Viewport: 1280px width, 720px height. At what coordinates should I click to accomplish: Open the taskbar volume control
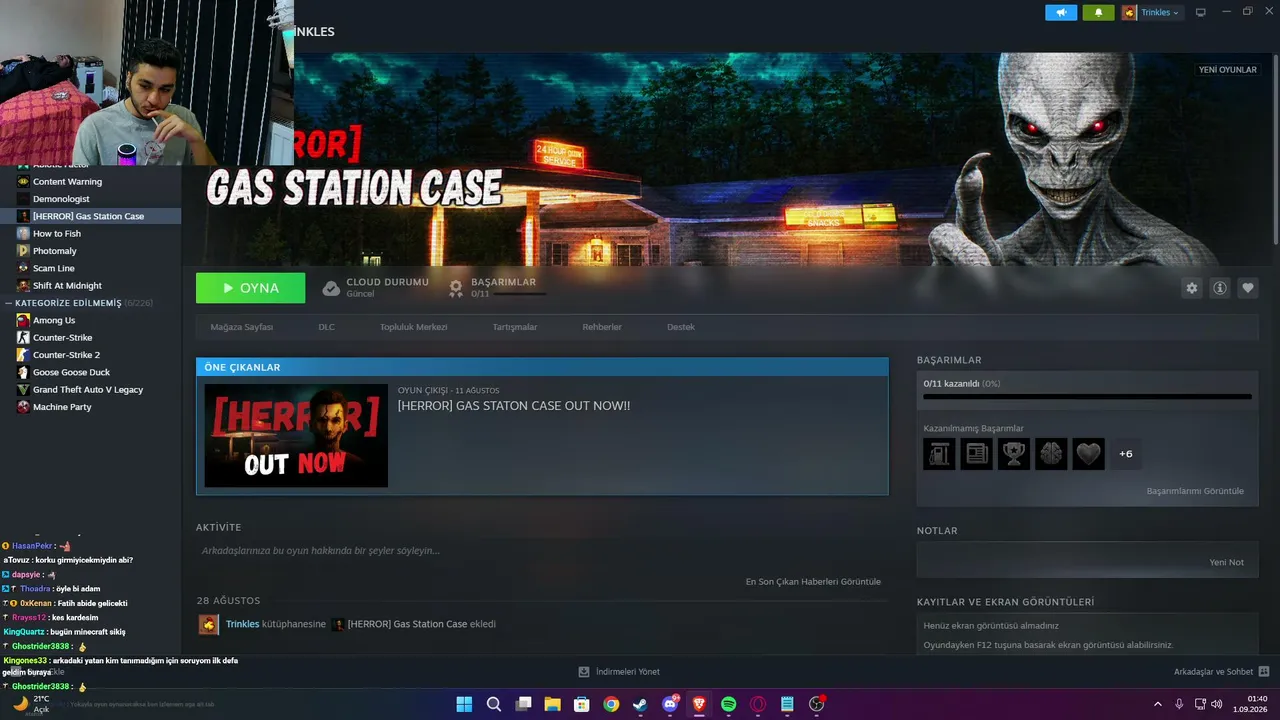pos(1216,704)
